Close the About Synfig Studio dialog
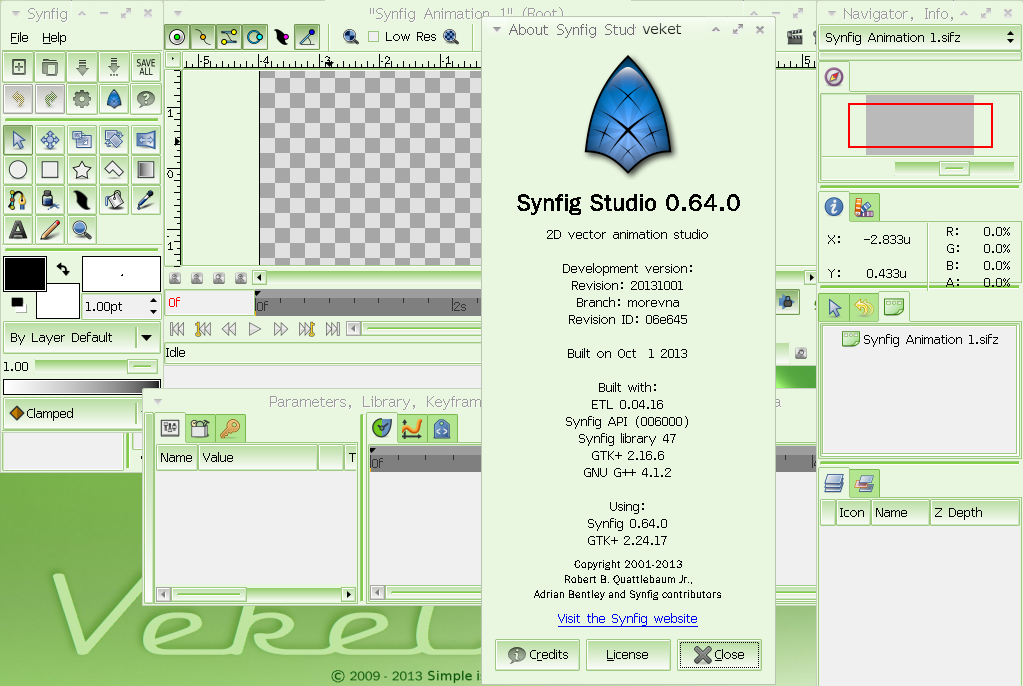Image resolution: width=1023 pixels, height=686 pixels. [719, 655]
